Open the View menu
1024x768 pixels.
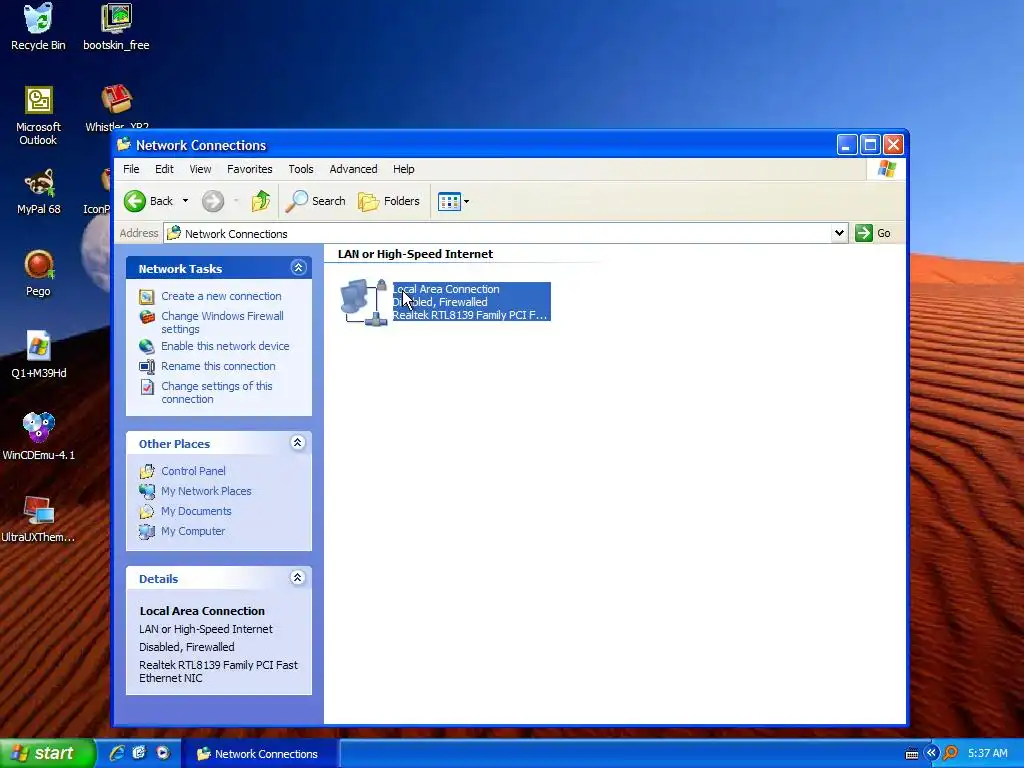pyautogui.click(x=200, y=169)
